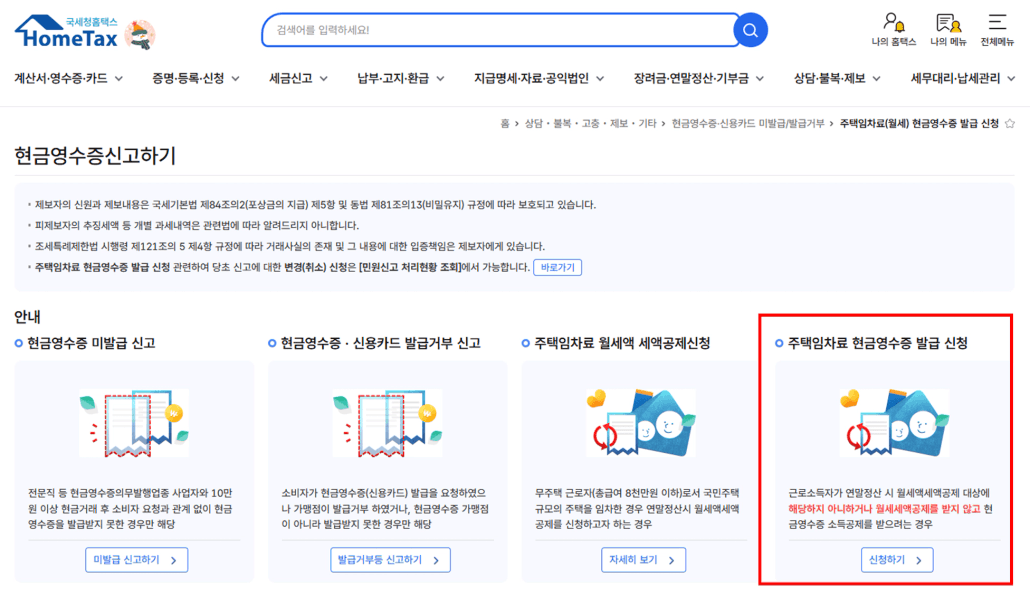This screenshot has width=1030, height=594.
Task: Click the 주택임차료 현금영수증 발급 신청 illustration
Action: 895,423
